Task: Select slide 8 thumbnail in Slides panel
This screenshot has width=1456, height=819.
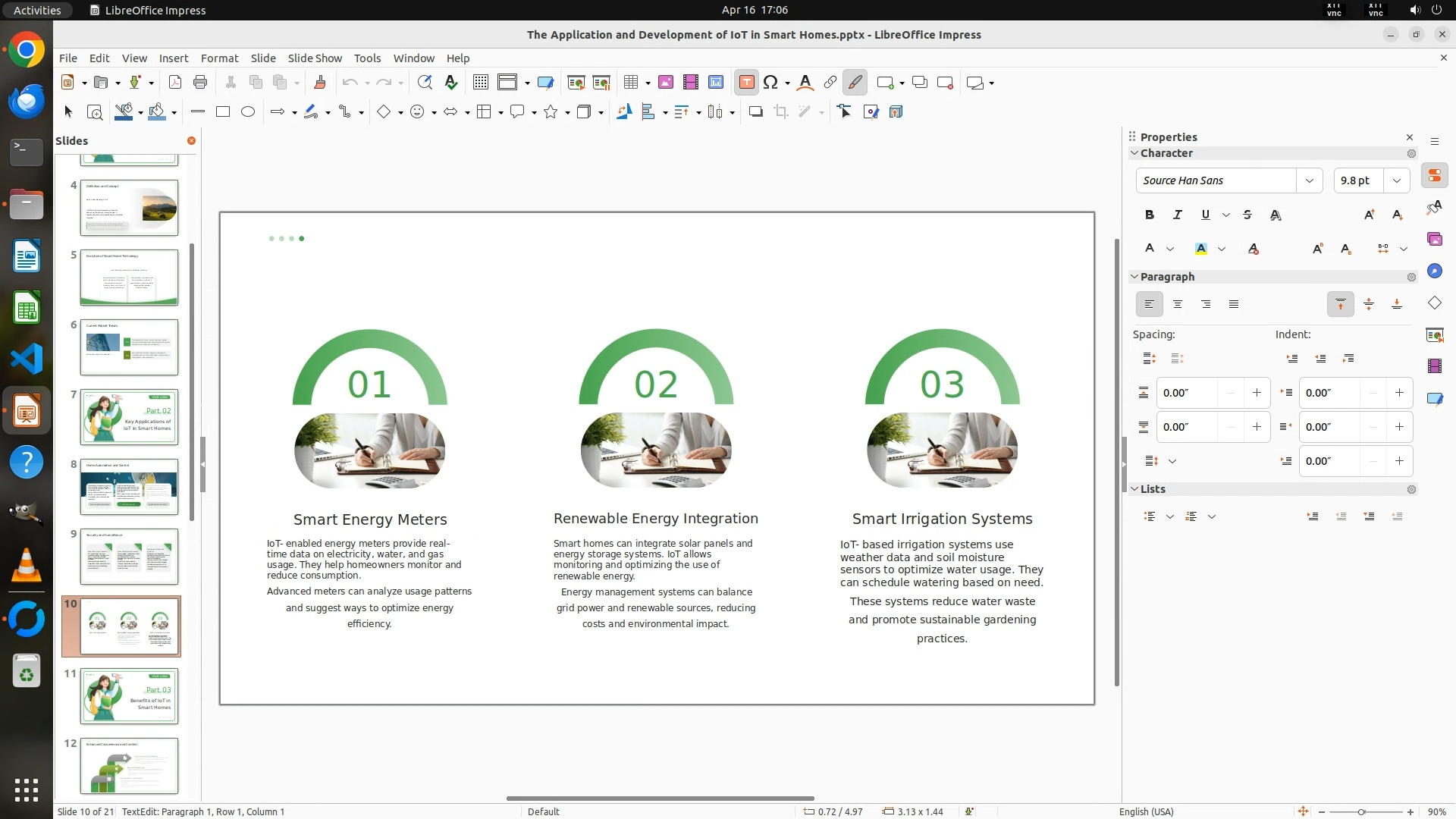Action: (129, 487)
